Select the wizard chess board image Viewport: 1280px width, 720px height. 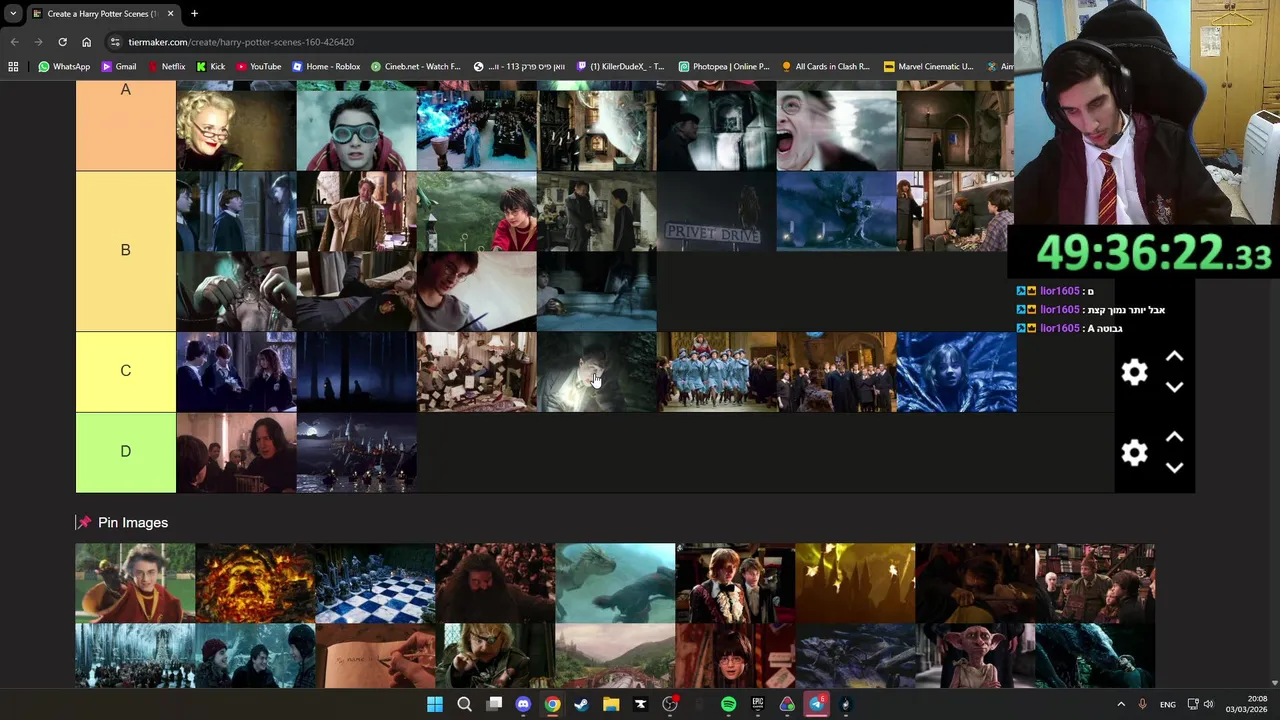pyautogui.click(x=375, y=583)
